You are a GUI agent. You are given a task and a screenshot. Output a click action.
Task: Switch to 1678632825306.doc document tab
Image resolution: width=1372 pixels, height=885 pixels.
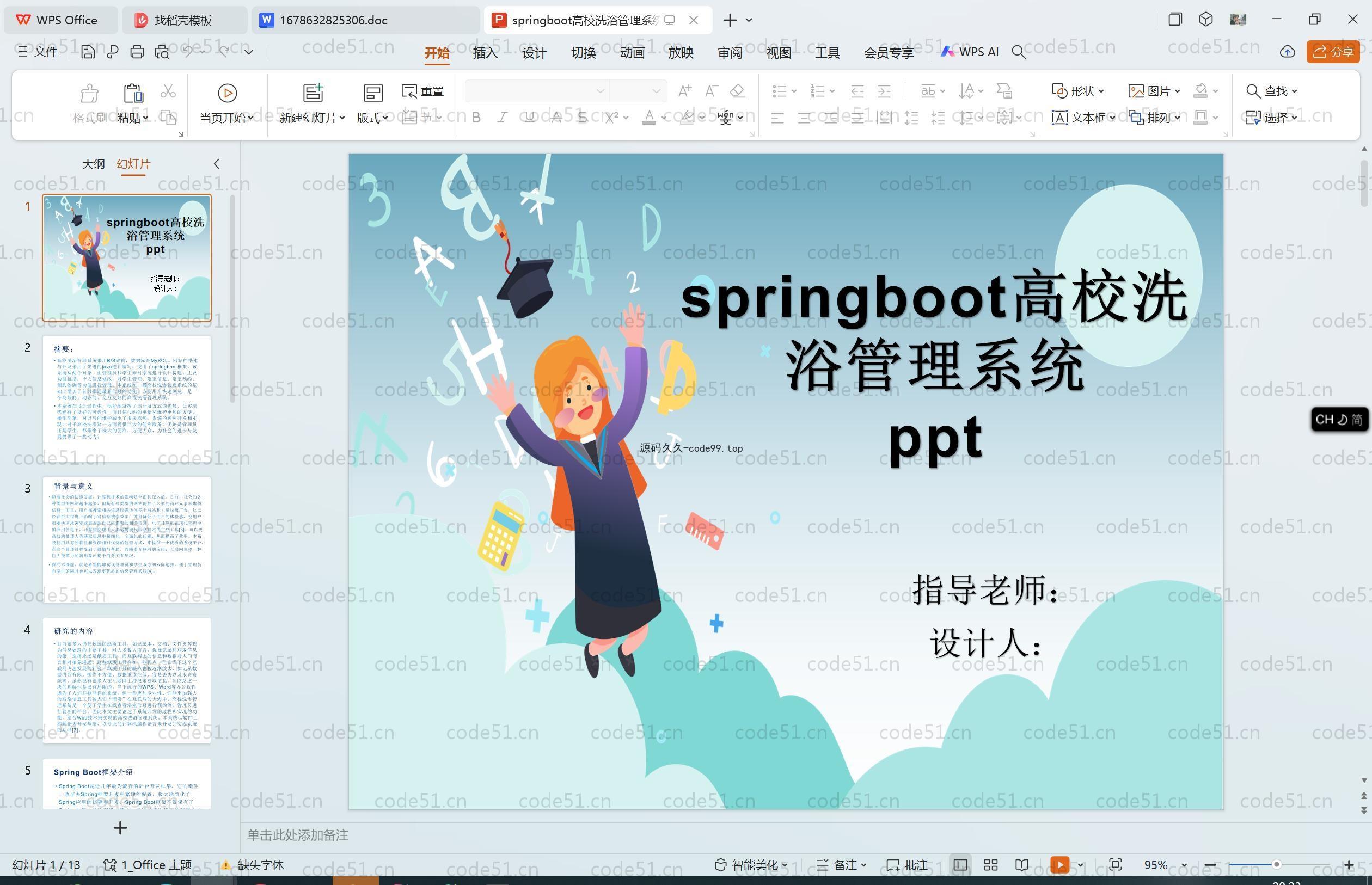(x=365, y=20)
